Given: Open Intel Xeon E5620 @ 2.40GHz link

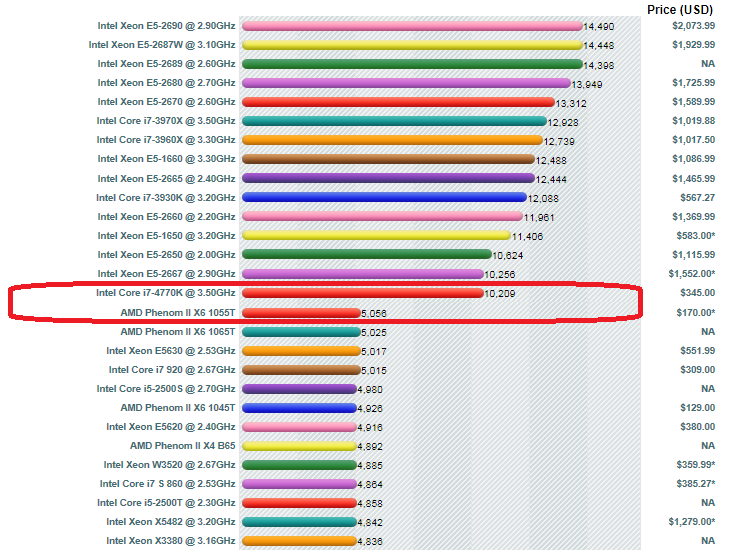Looking at the screenshot, I should coord(171,426).
